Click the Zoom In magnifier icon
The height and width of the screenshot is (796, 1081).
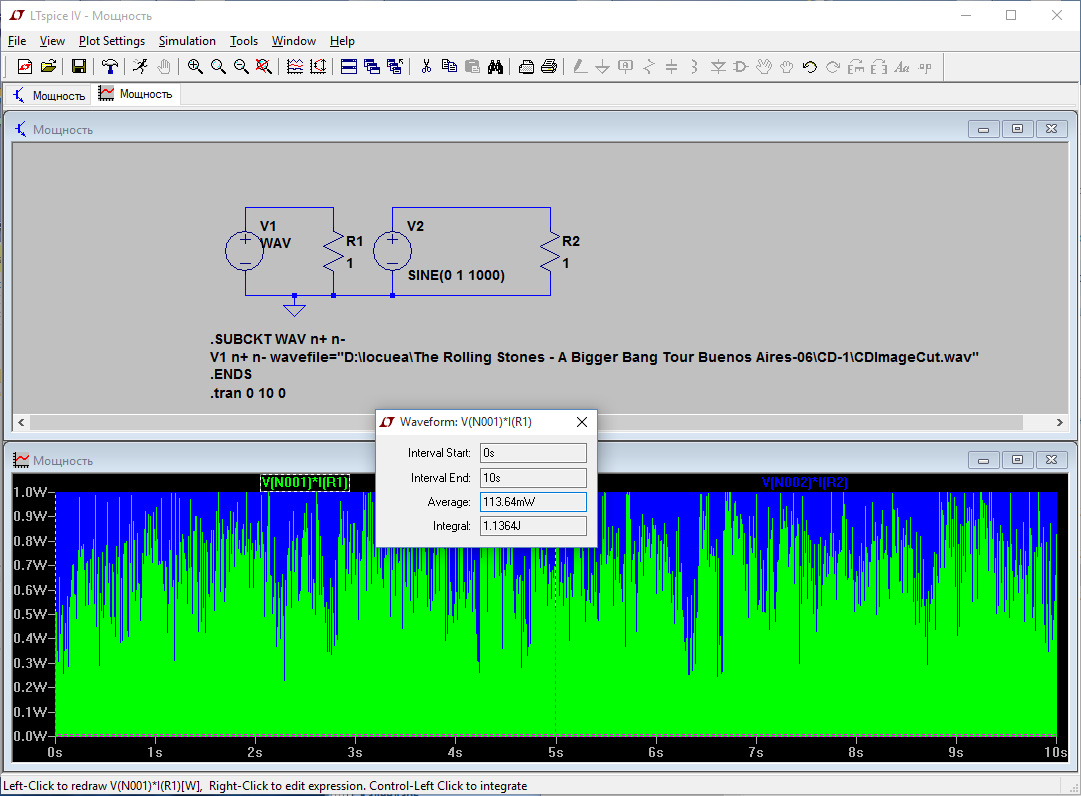click(195, 67)
